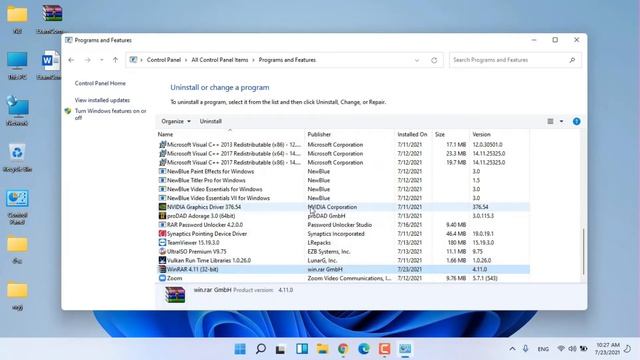Select the TeamViewer 15.19.3.0 icon
The height and width of the screenshot is (360, 640).
162,242
